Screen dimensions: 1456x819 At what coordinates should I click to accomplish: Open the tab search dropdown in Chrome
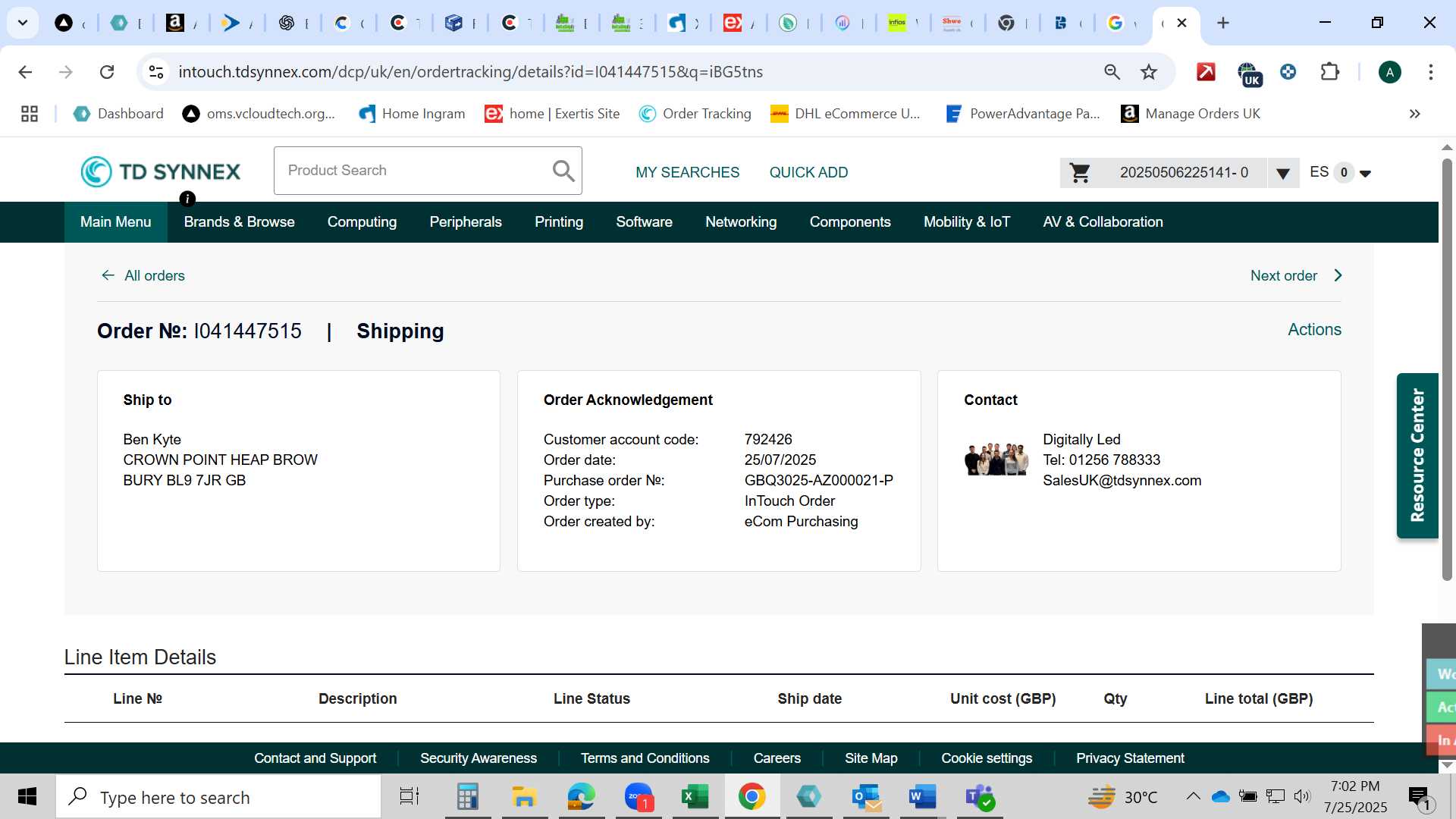click(x=23, y=23)
